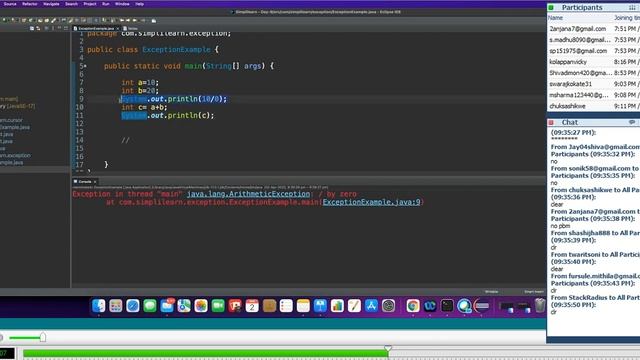
Task: Open Finder from the dock
Action: (98, 305)
